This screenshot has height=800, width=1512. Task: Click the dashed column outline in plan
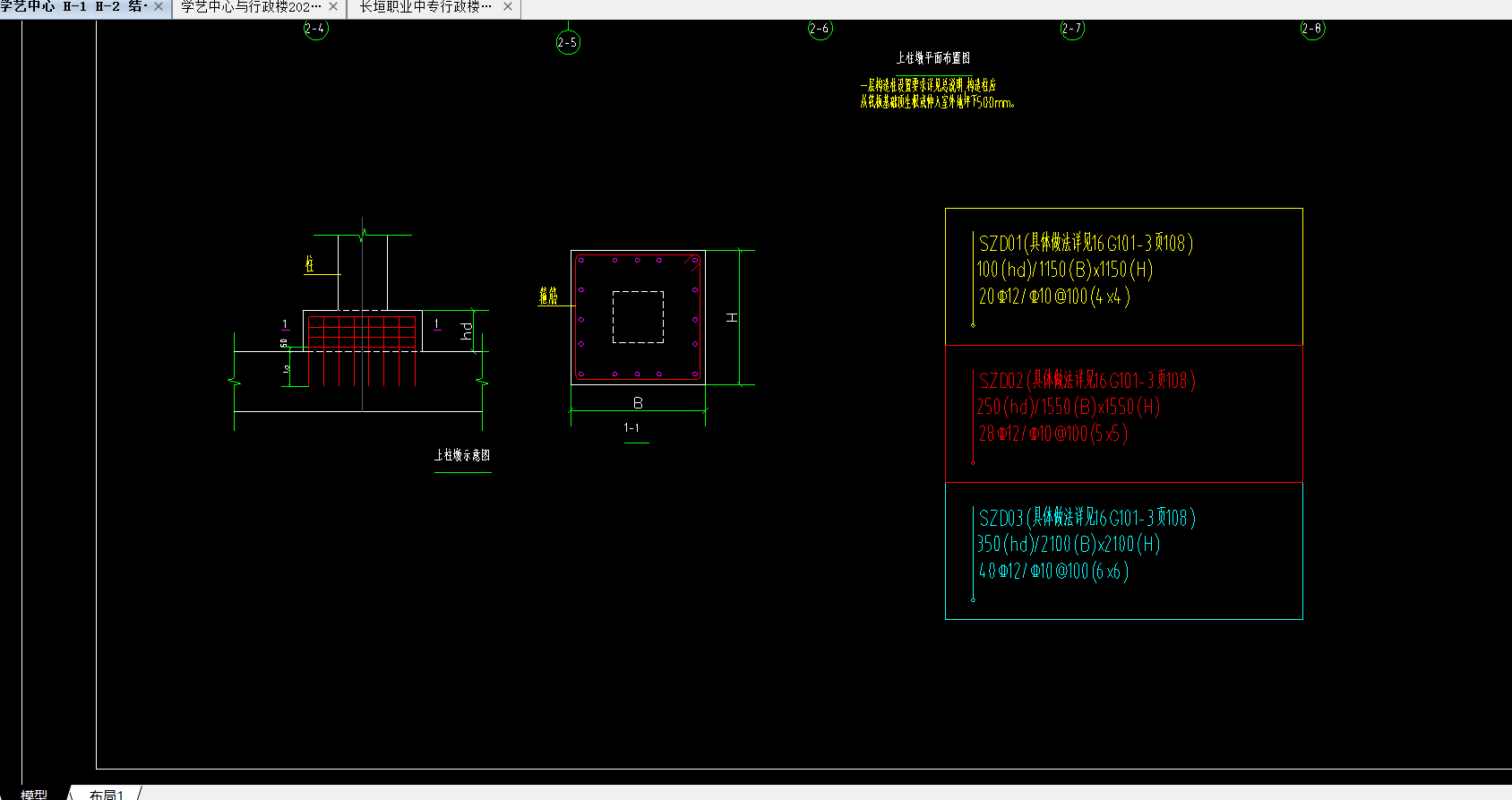638,317
